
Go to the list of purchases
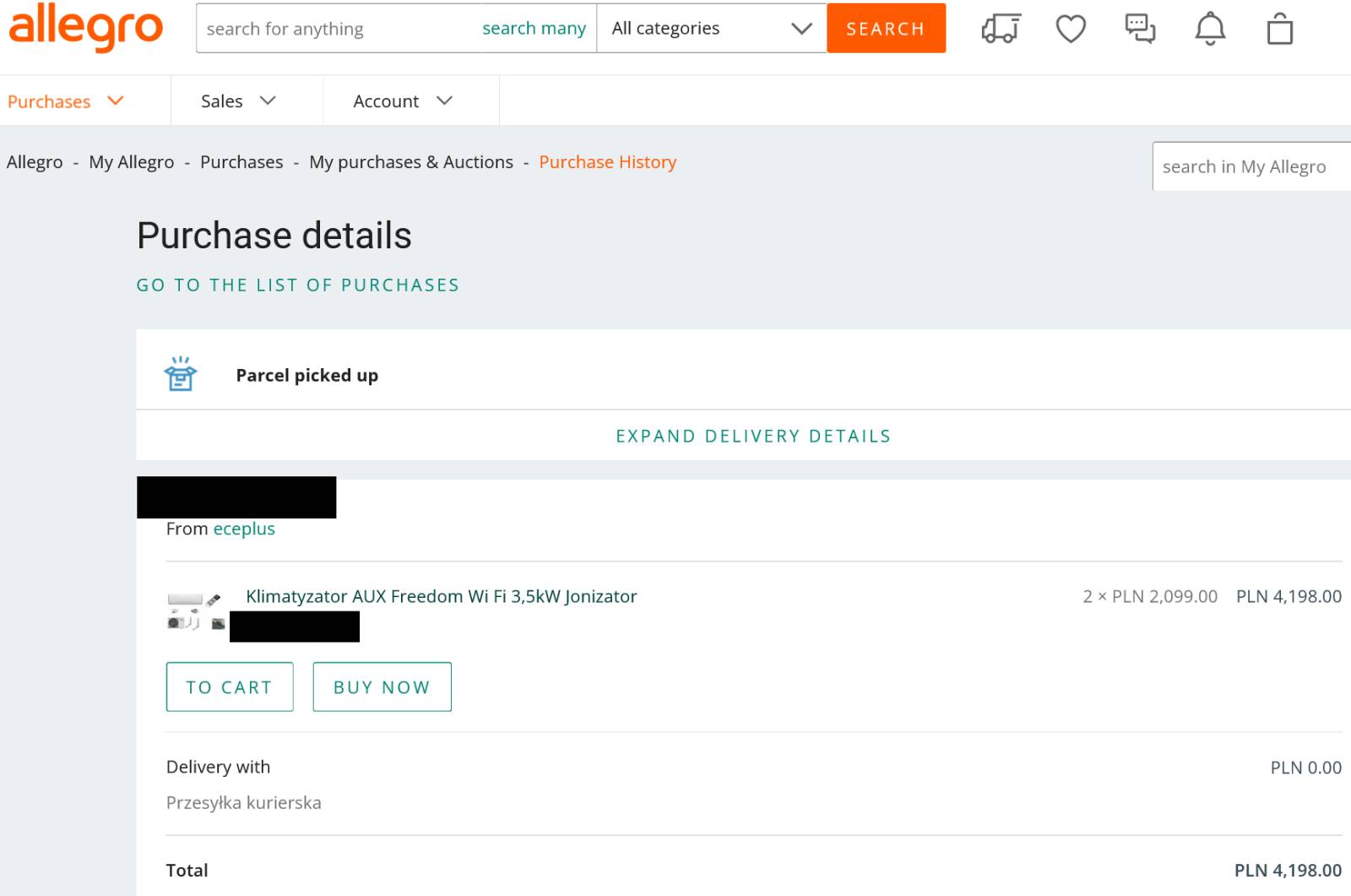pos(298,285)
